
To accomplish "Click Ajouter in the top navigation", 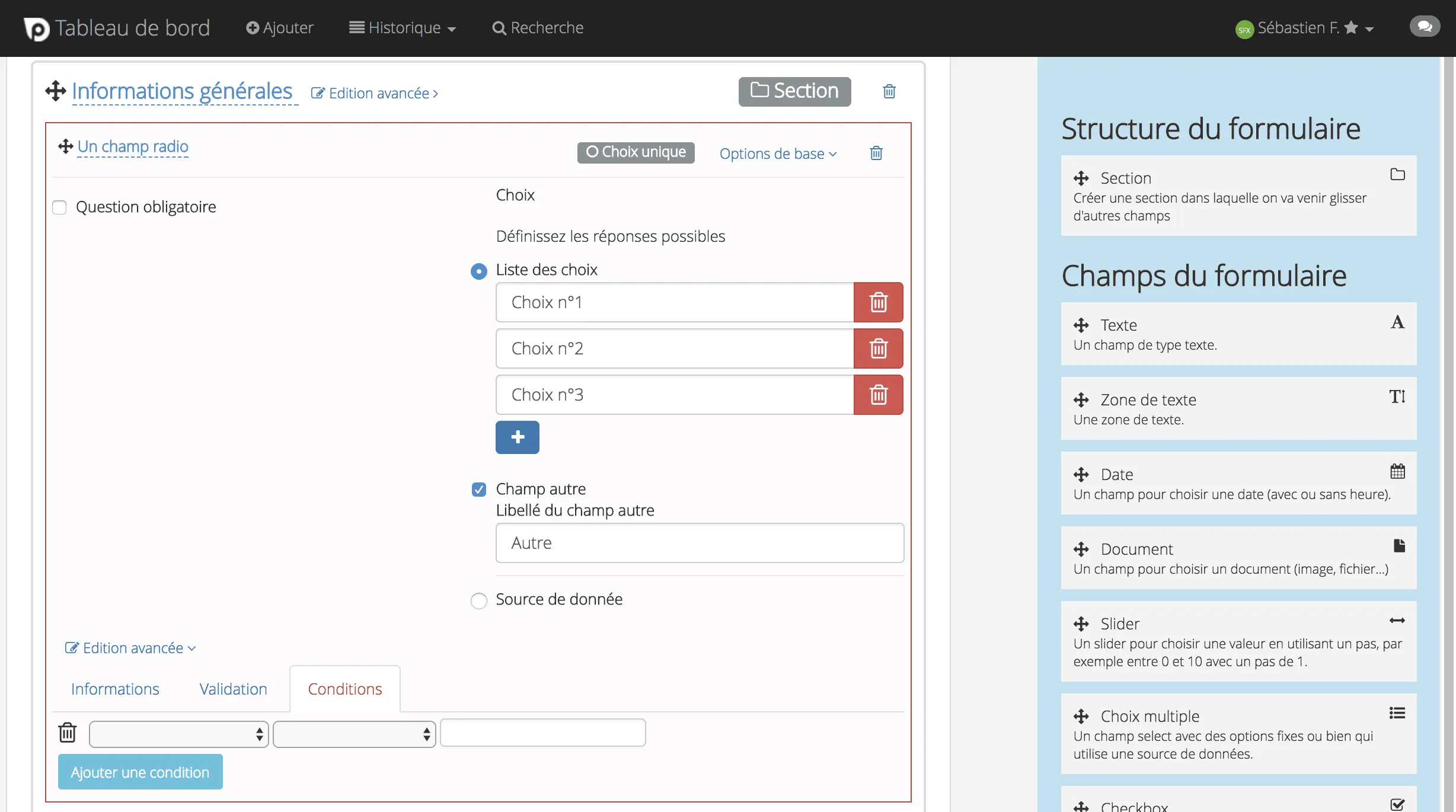I will pyautogui.click(x=280, y=28).
